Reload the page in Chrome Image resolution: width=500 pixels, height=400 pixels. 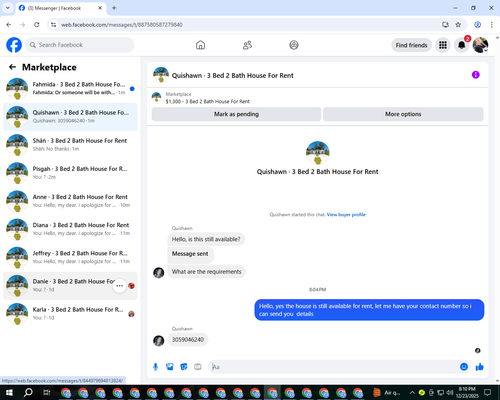click(37, 25)
